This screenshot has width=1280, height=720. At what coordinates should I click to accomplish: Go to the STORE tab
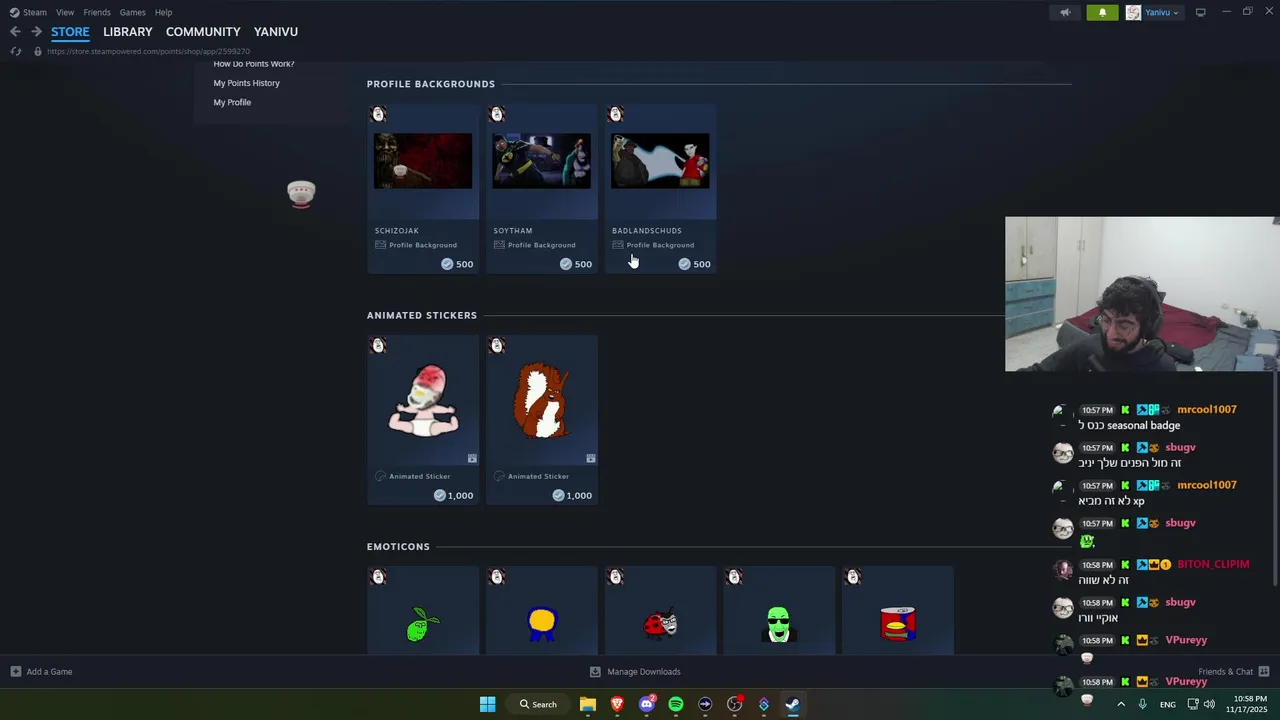[x=70, y=32]
